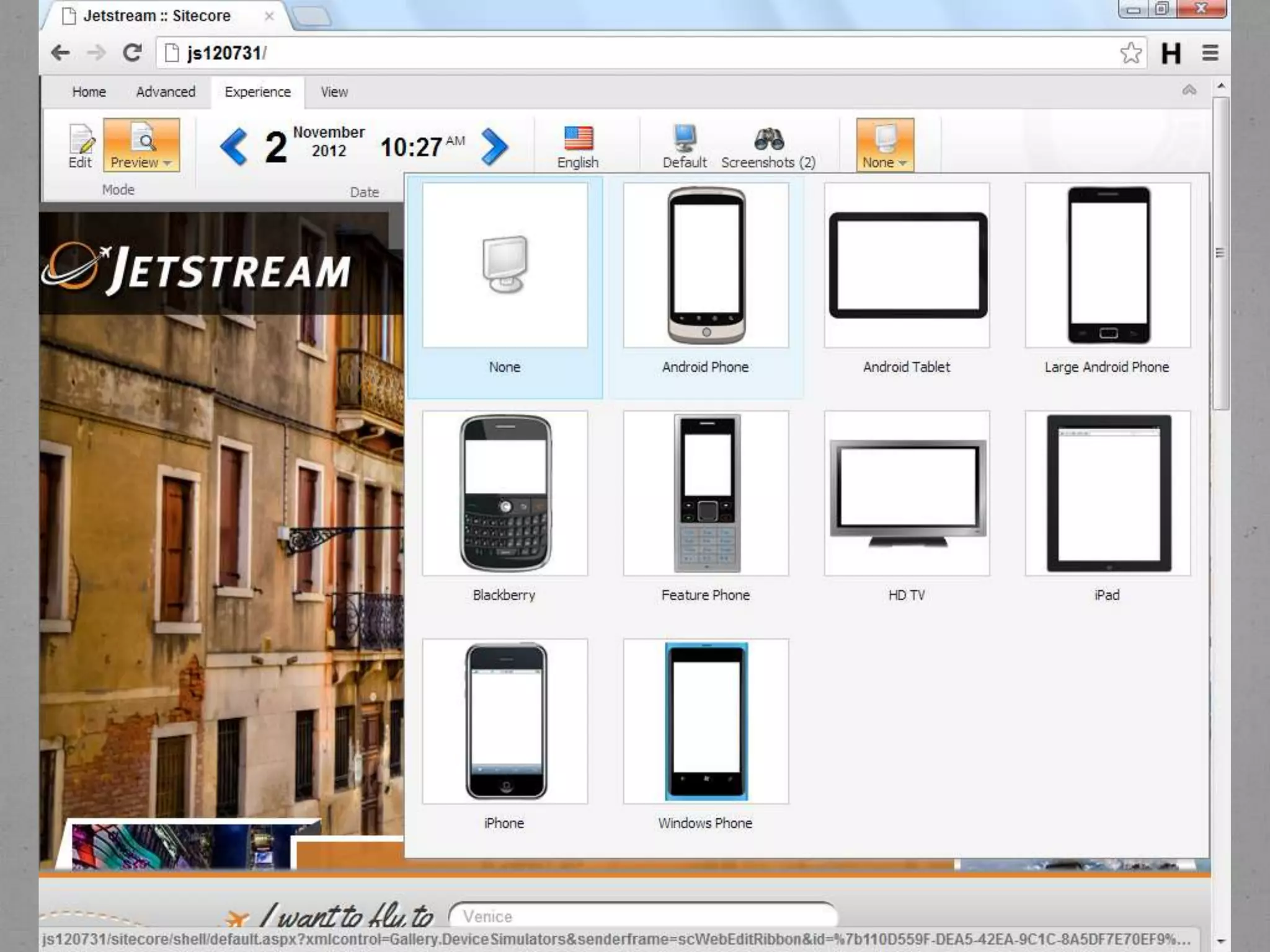Switch to the Advanced ribbon tab
Image resolution: width=1270 pixels, height=952 pixels.
click(166, 92)
